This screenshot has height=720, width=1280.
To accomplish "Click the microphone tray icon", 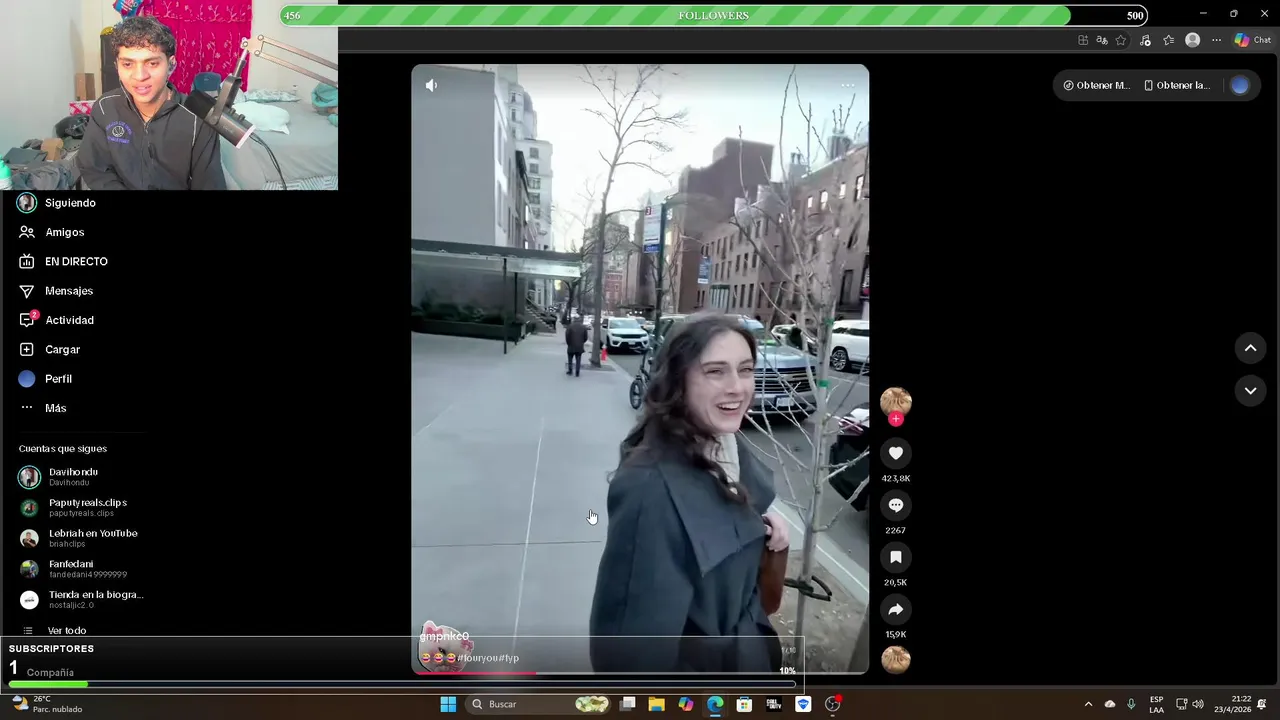I will pos(1131,704).
